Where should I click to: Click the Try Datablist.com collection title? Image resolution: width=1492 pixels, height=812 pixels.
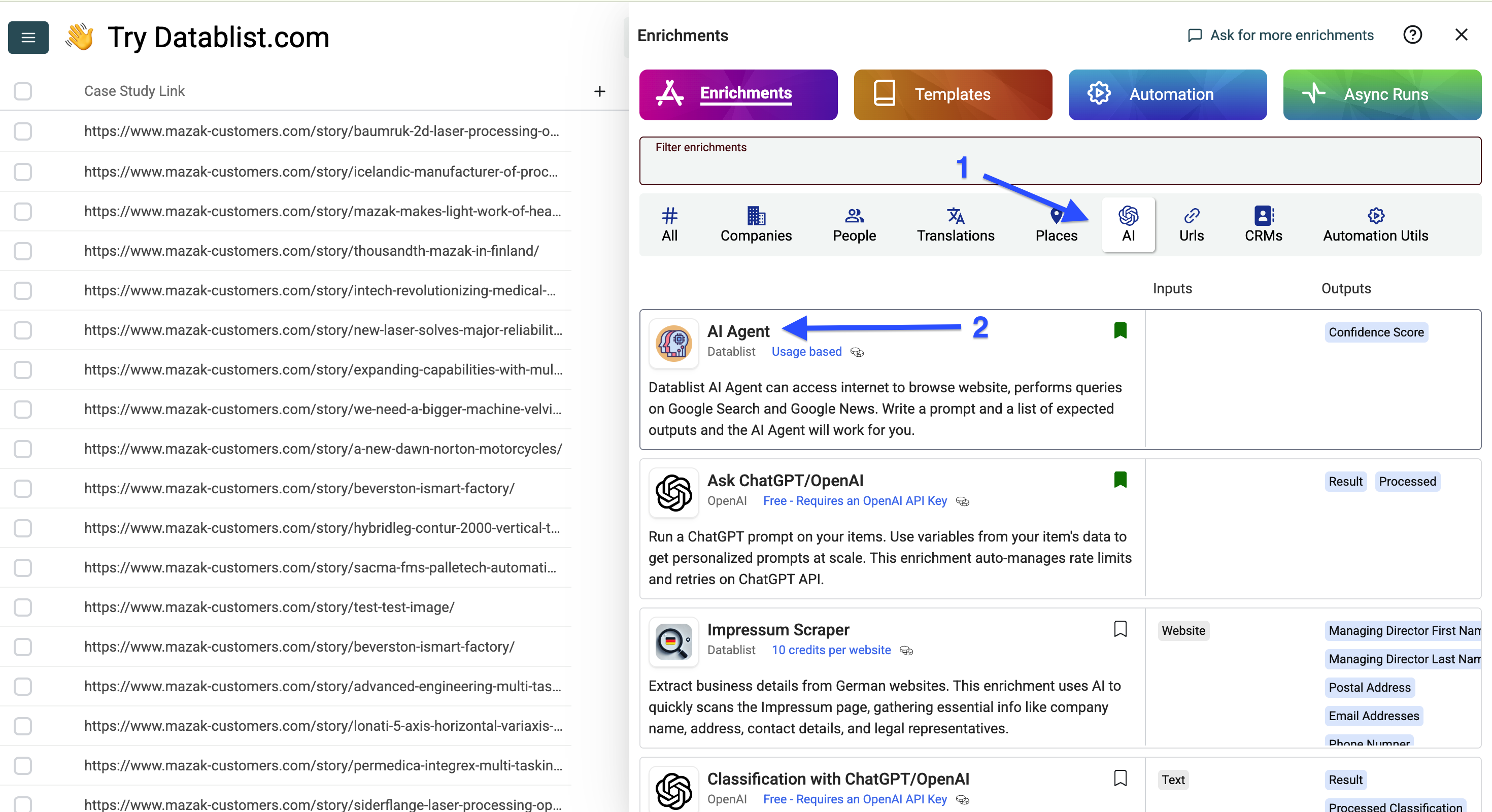point(218,38)
